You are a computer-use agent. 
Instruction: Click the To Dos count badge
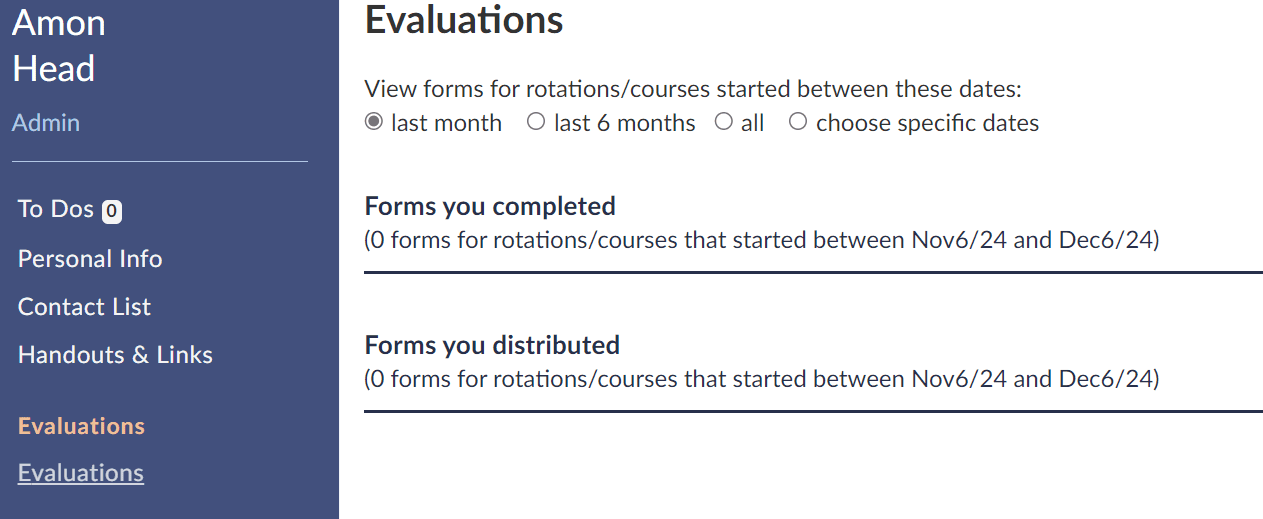pyautogui.click(x=112, y=211)
